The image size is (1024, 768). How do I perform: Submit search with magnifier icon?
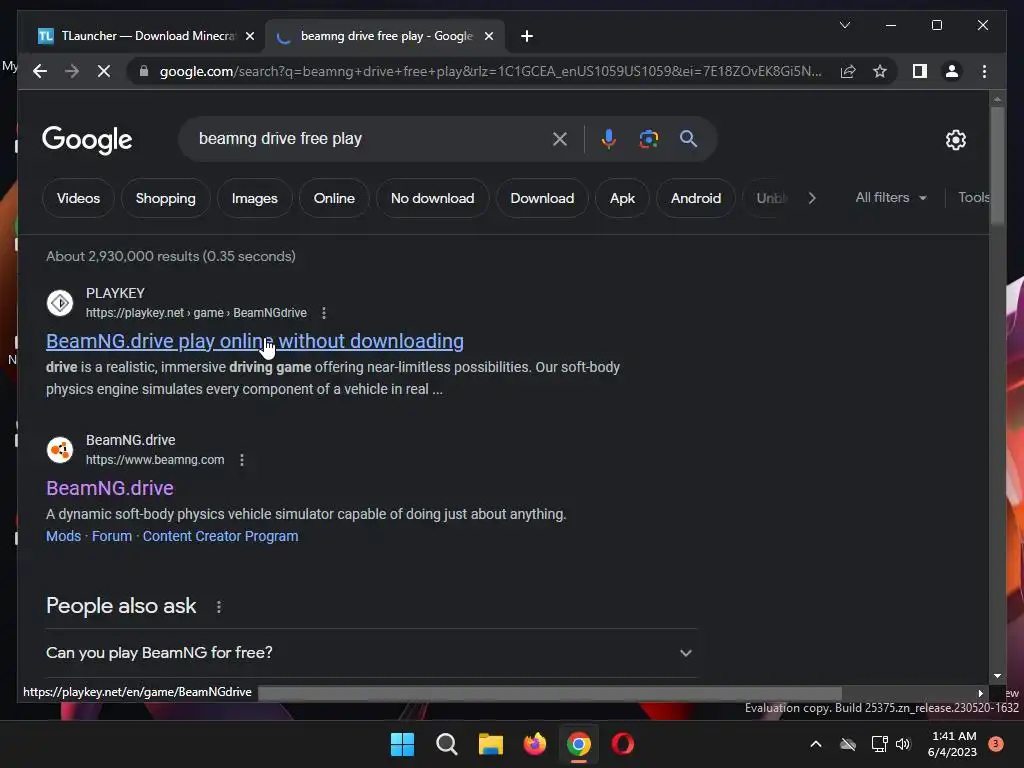[x=688, y=139]
